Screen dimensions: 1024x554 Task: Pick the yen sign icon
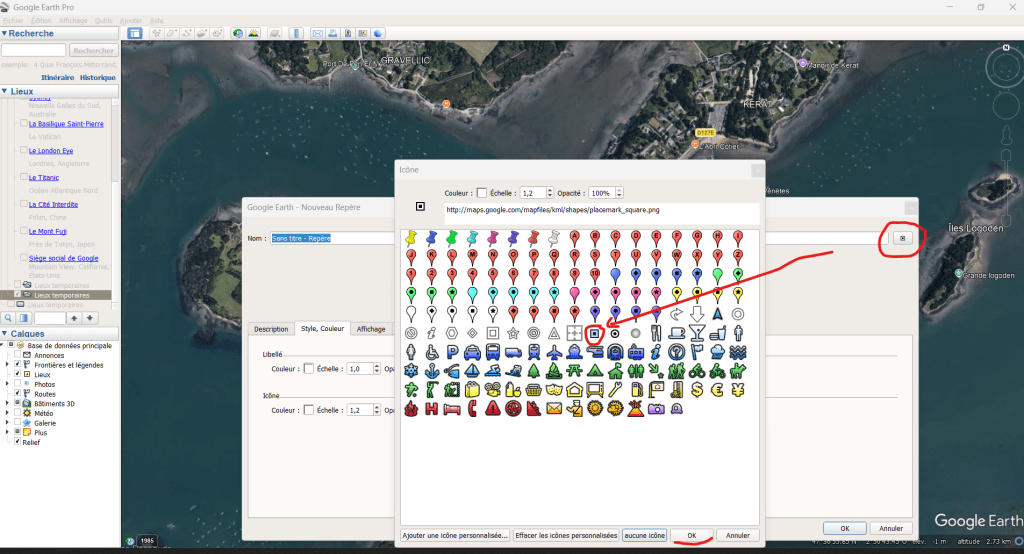click(738, 390)
